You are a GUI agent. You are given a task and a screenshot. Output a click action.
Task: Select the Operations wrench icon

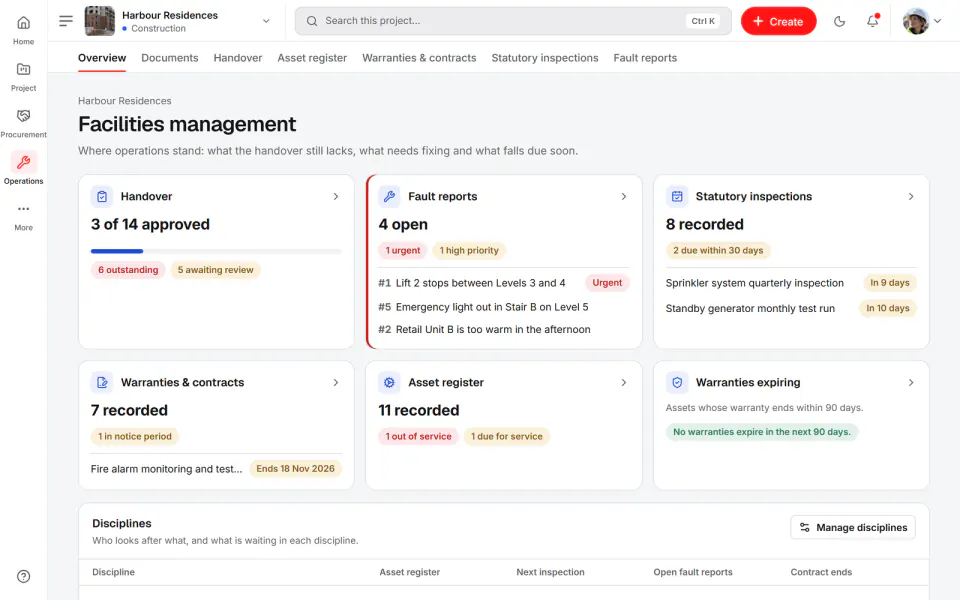click(x=23, y=162)
